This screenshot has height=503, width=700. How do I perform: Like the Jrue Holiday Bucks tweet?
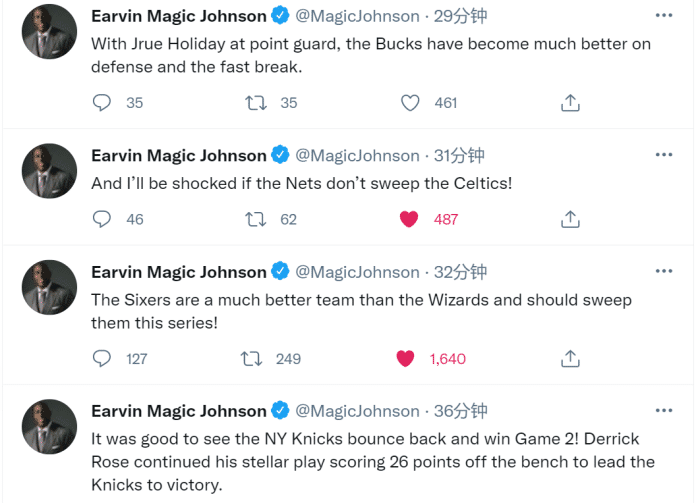click(410, 103)
